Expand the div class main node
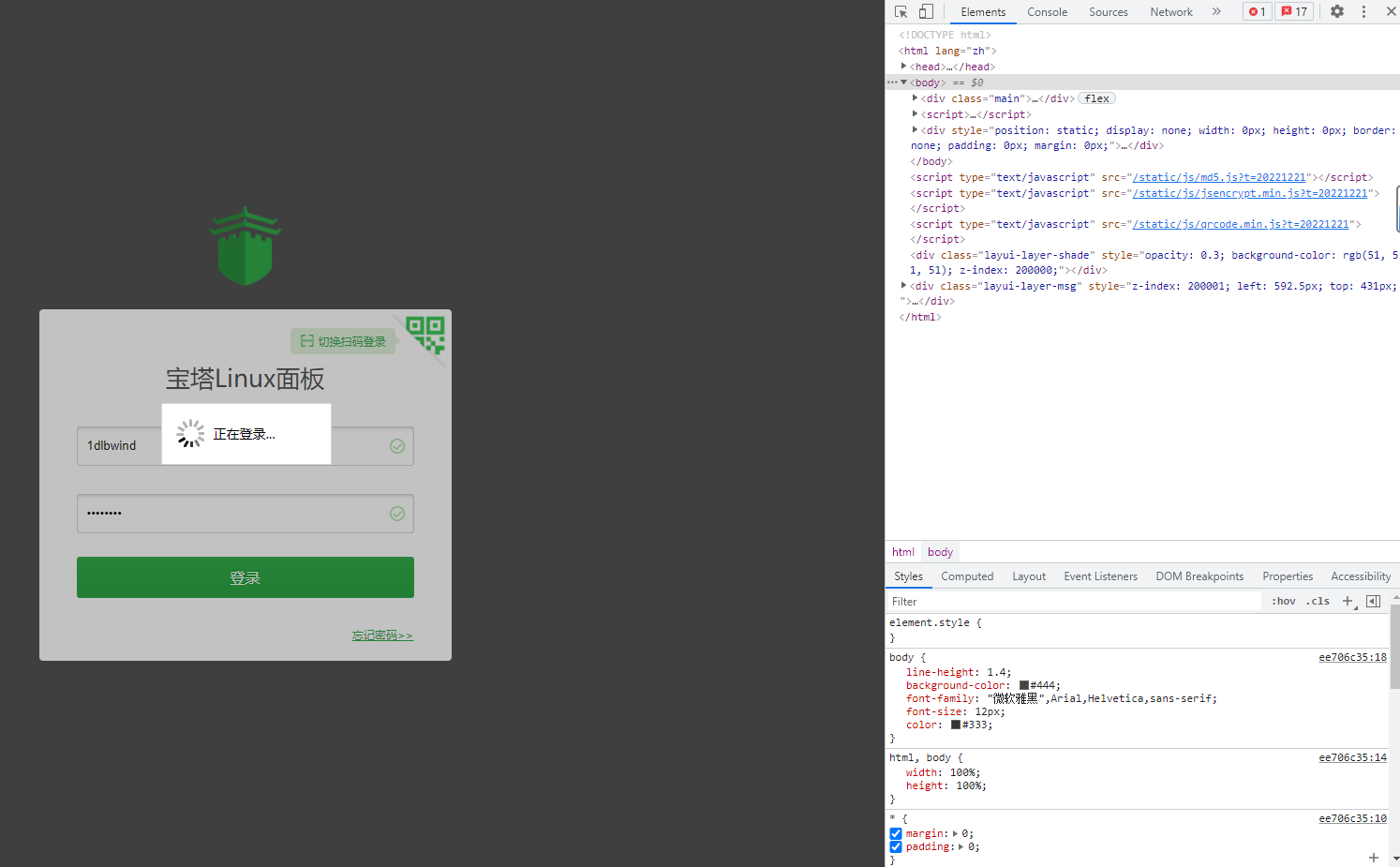 (915, 98)
